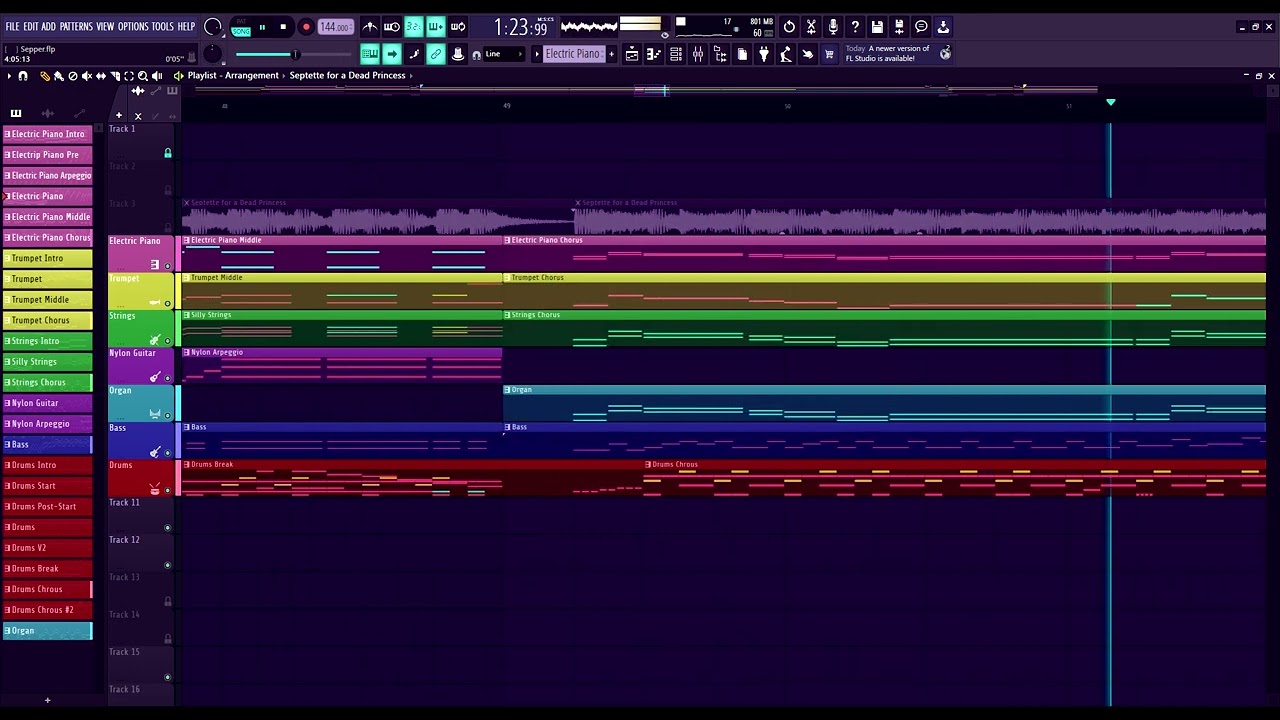Open the FILE menu

pyautogui.click(x=12, y=26)
